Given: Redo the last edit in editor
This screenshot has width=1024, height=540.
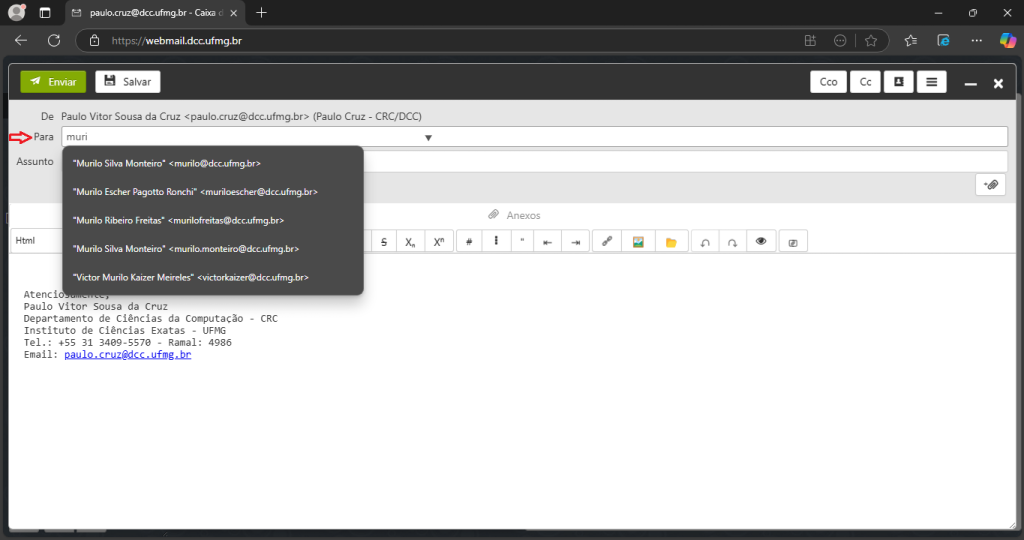Looking at the screenshot, I should (x=732, y=242).
